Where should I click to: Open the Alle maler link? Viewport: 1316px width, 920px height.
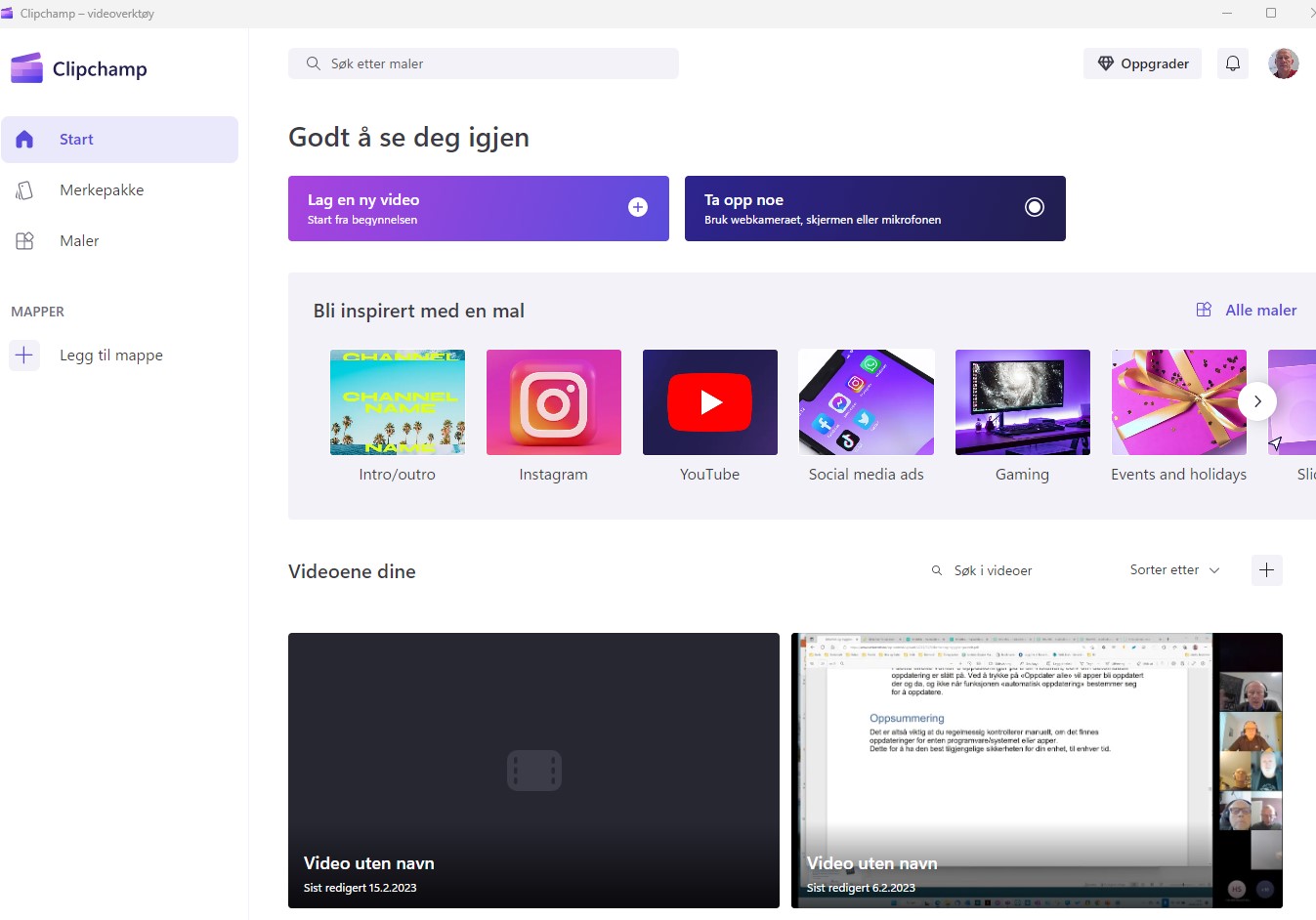[1260, 310]
